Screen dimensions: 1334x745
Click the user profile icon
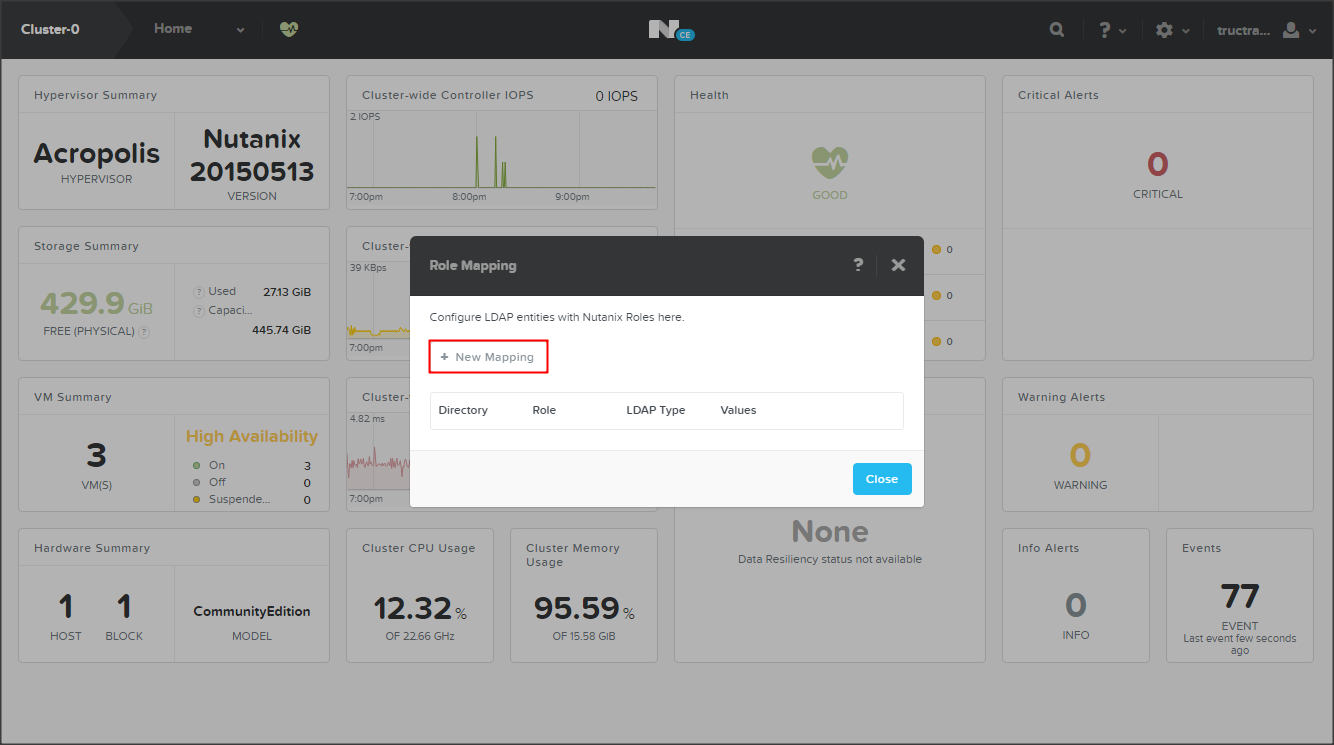[1291, 30]
